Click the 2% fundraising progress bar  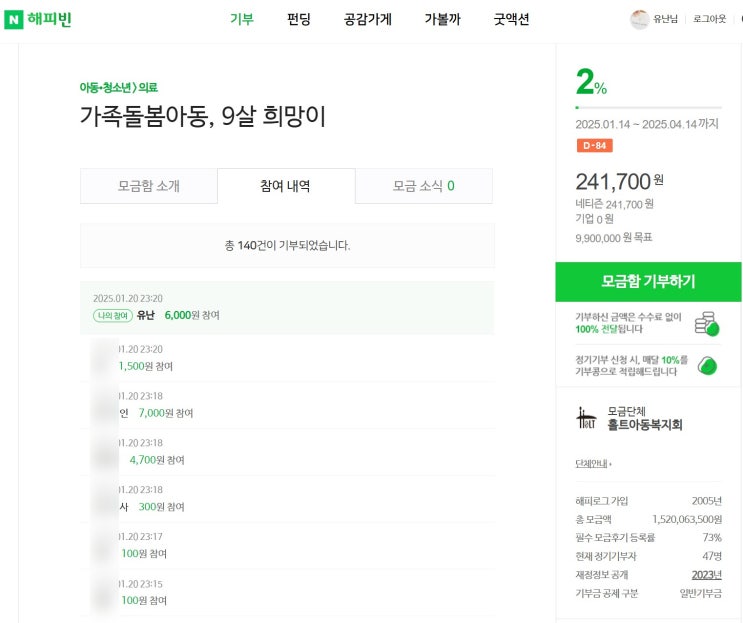647,106
